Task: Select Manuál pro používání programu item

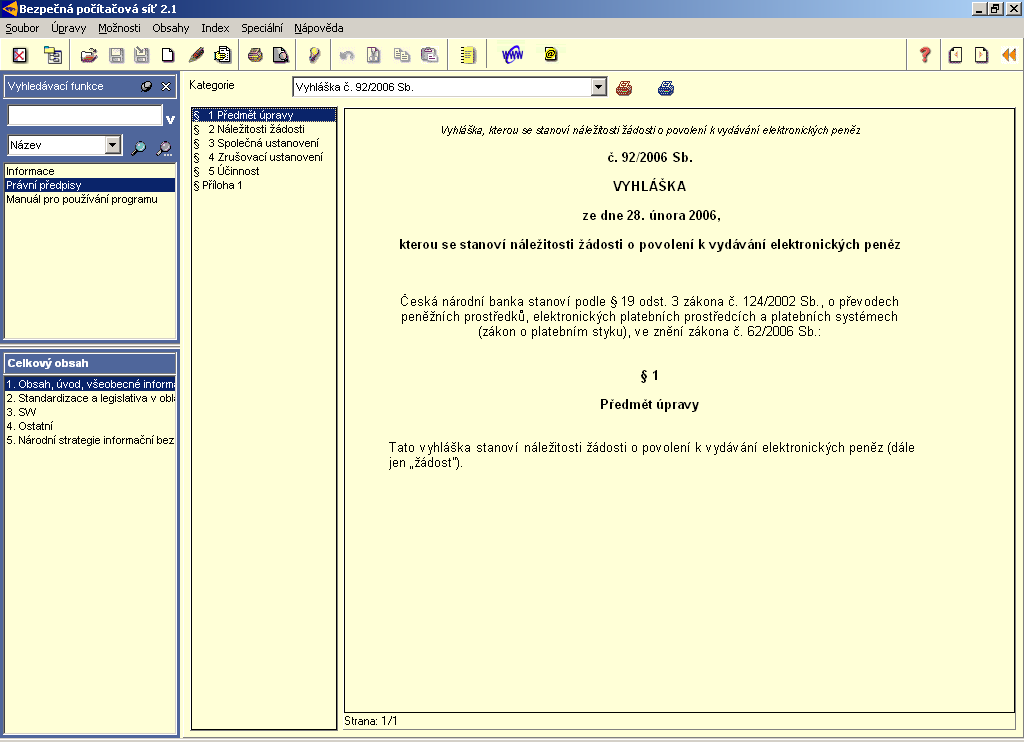Action: click(90, 199)
